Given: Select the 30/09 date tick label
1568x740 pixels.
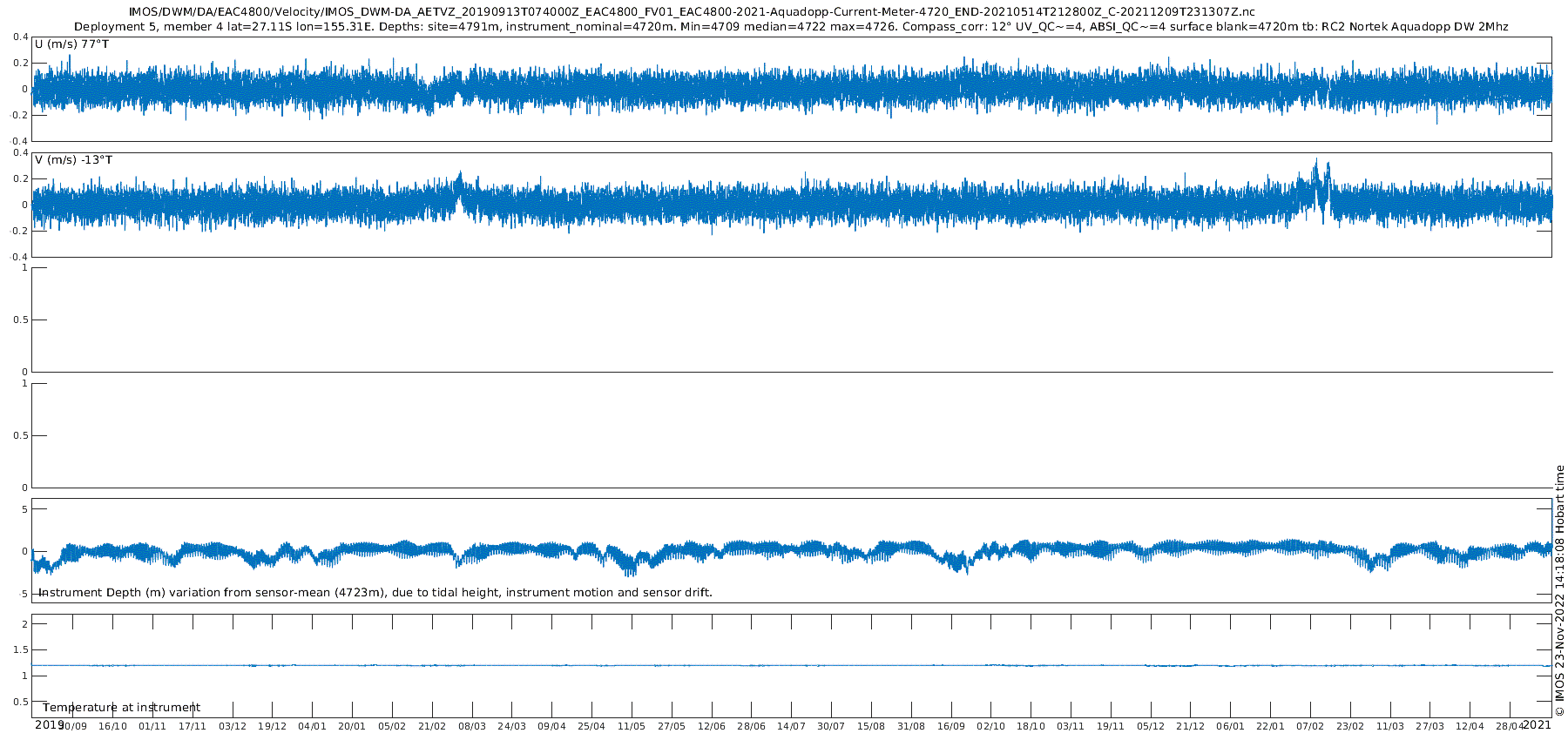Looking at the screenshot, I should click(72, 726).
